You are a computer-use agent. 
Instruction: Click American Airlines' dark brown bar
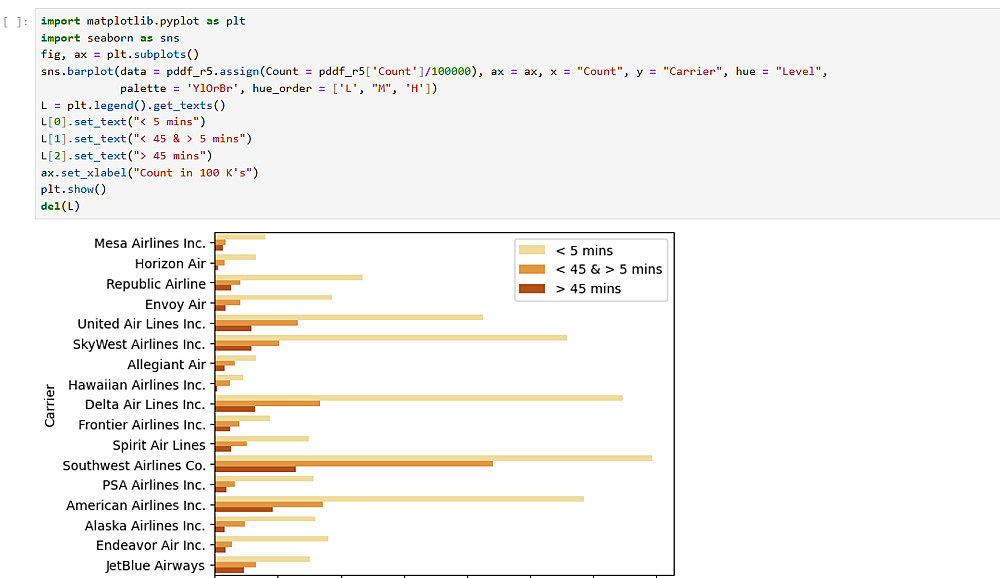(244, 509)
